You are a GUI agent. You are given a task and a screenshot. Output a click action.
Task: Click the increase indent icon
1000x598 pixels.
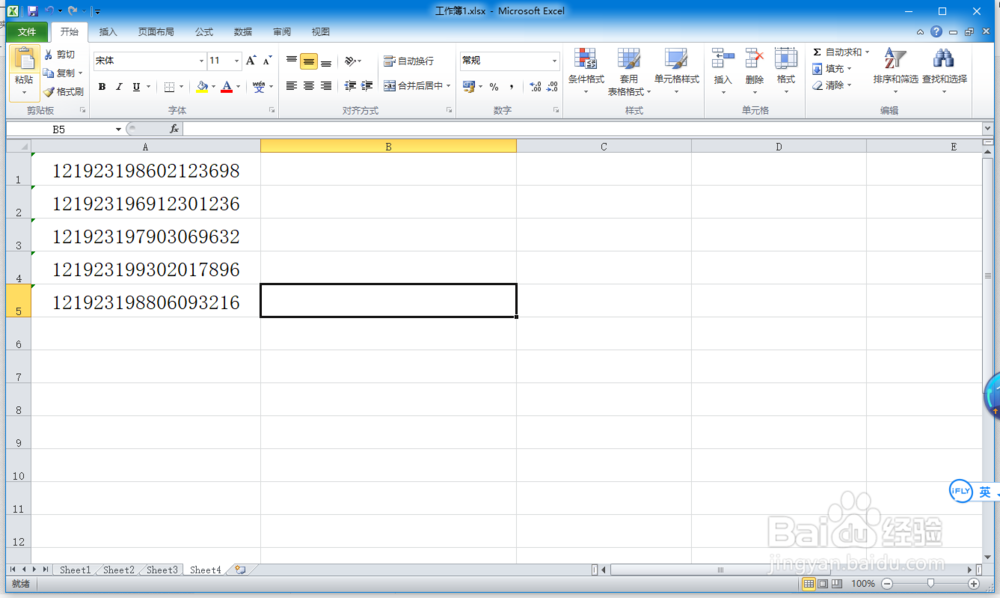[367, 85]
